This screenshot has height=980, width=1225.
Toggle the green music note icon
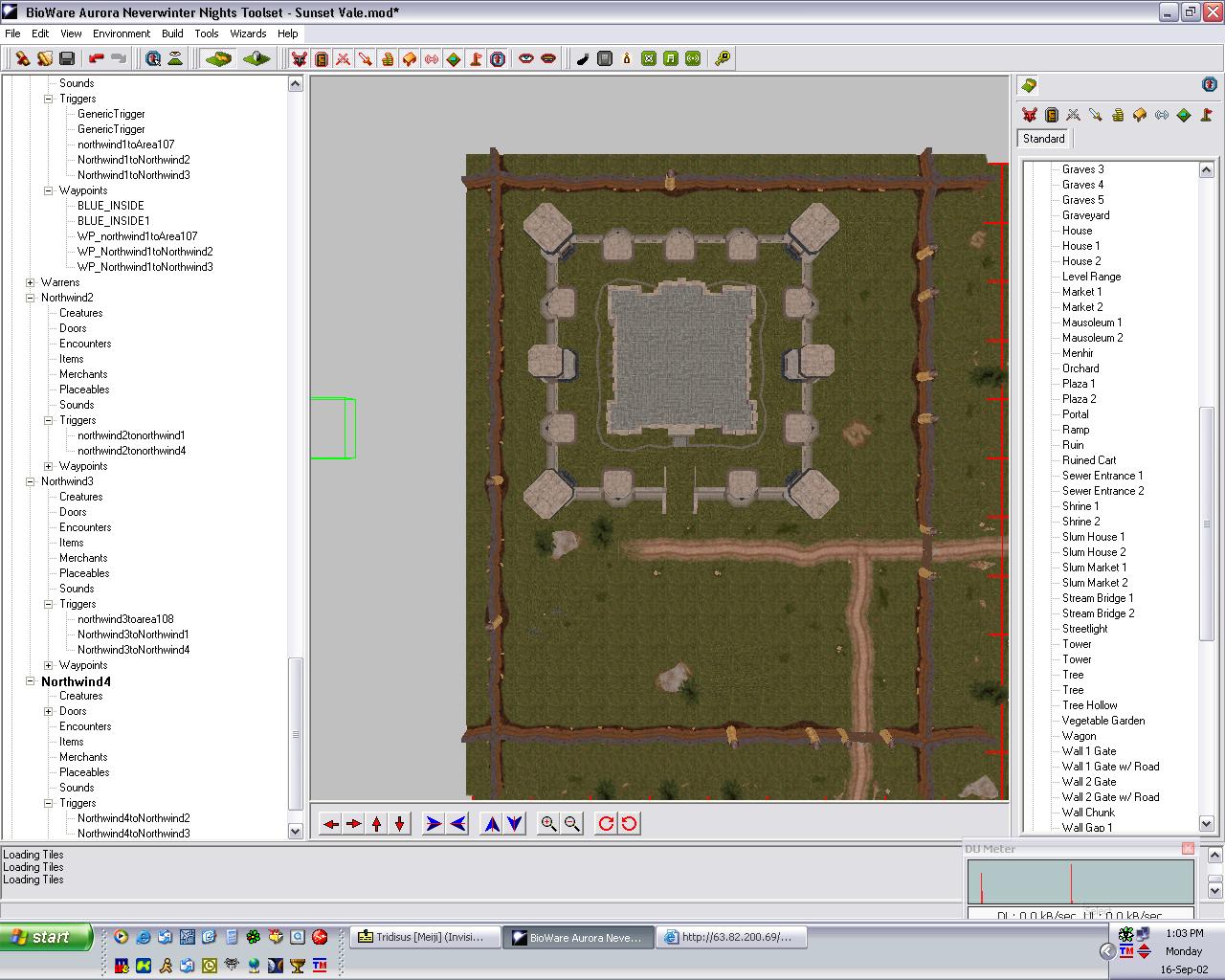tap(671, 59)
